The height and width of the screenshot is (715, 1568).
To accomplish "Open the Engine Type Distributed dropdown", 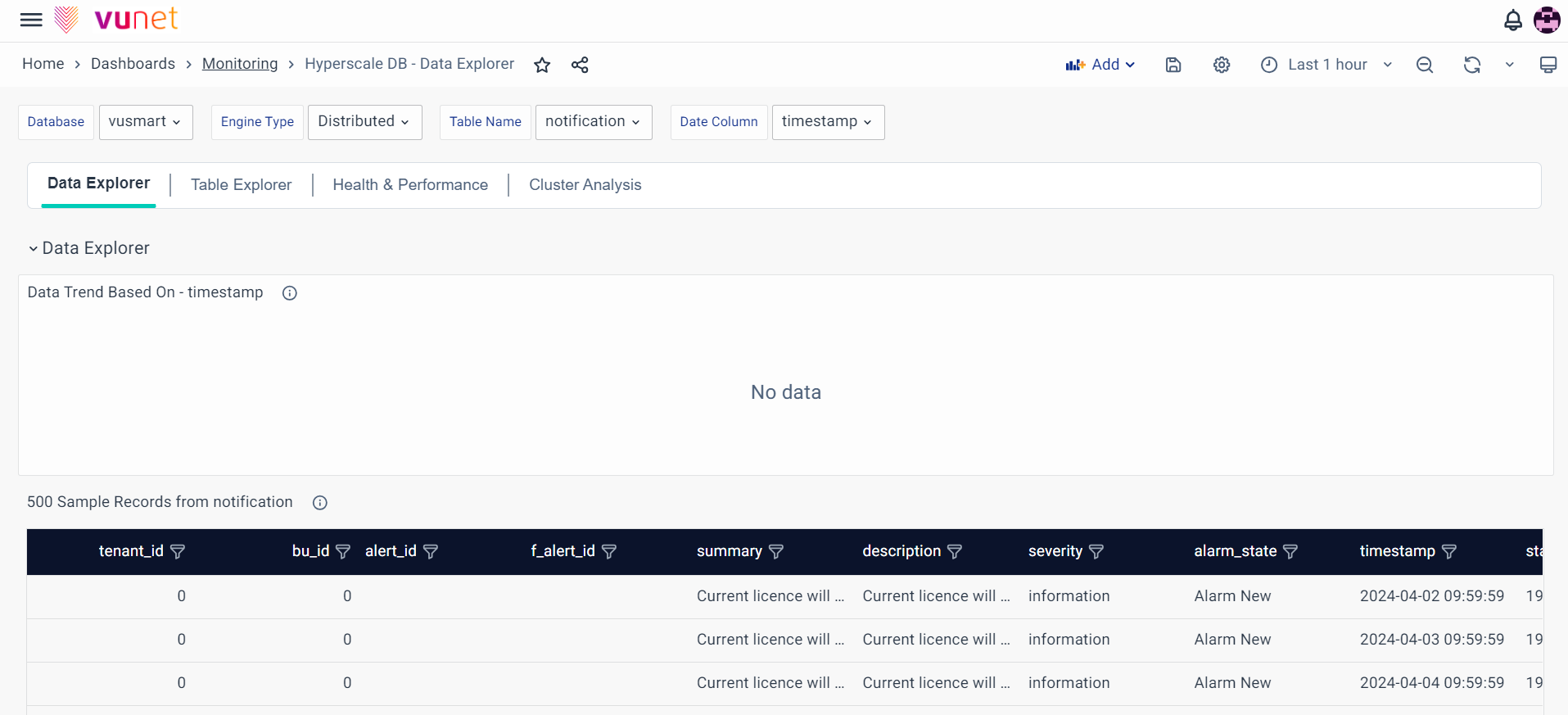I will point(364,122).
